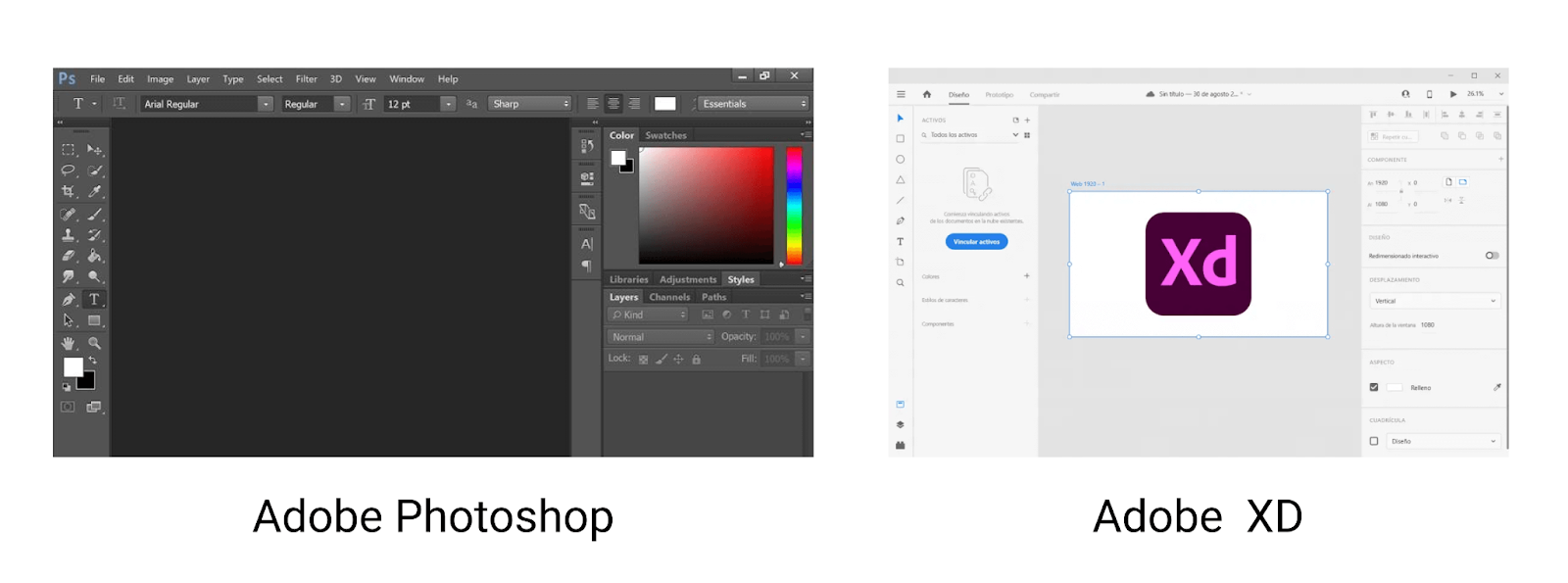Select the Rectangle tool in Adobe XD

(x=900, y=138)
